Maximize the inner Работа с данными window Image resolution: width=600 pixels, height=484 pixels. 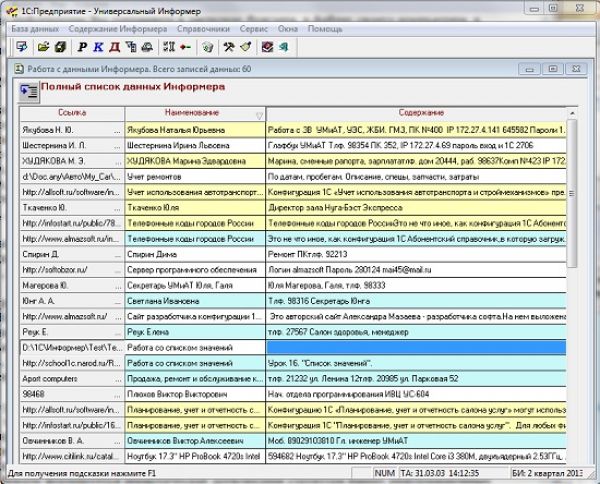click(552, 69)
